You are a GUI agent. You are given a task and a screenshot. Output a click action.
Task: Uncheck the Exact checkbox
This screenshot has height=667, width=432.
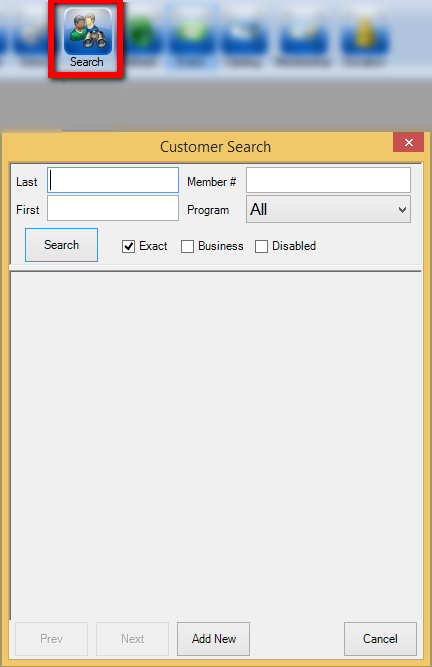128,246
